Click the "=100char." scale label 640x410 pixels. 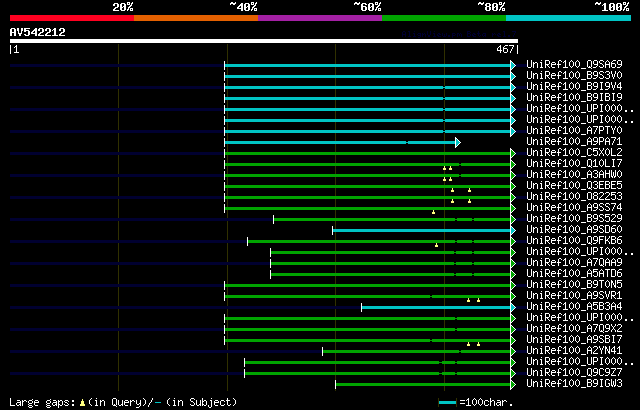[x=486, y=403]
